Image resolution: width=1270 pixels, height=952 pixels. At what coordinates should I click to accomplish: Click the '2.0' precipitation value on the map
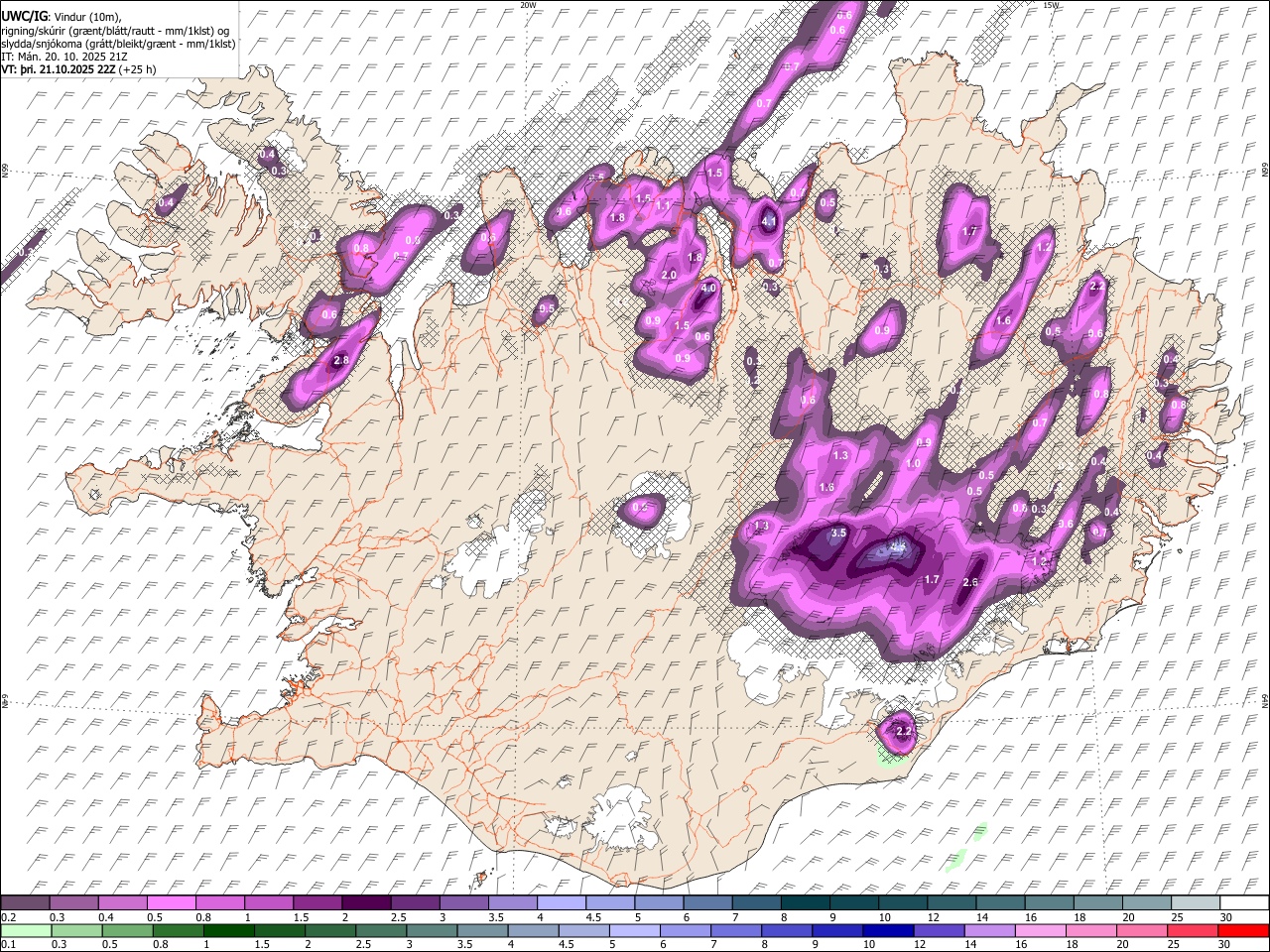pyautogui.click(x=669, y=275)
